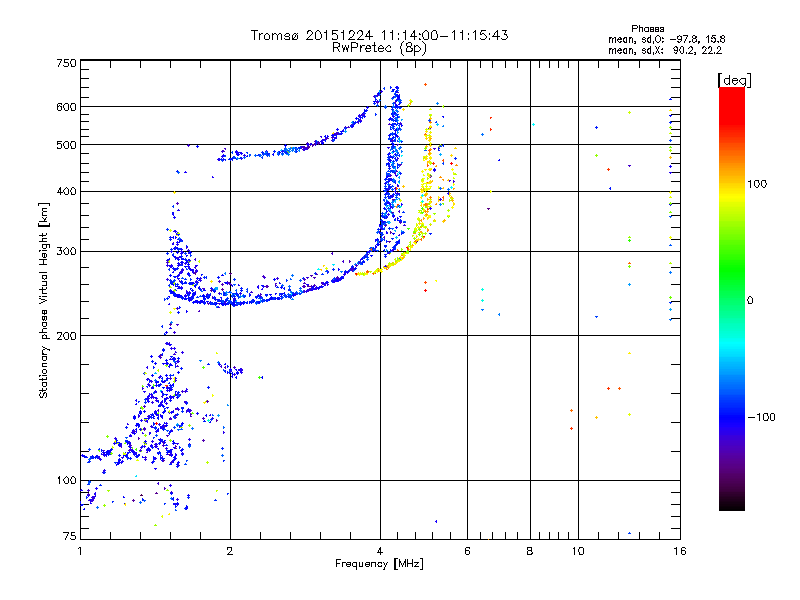Click the x-axis tick label '6'

tap(467, 551)
